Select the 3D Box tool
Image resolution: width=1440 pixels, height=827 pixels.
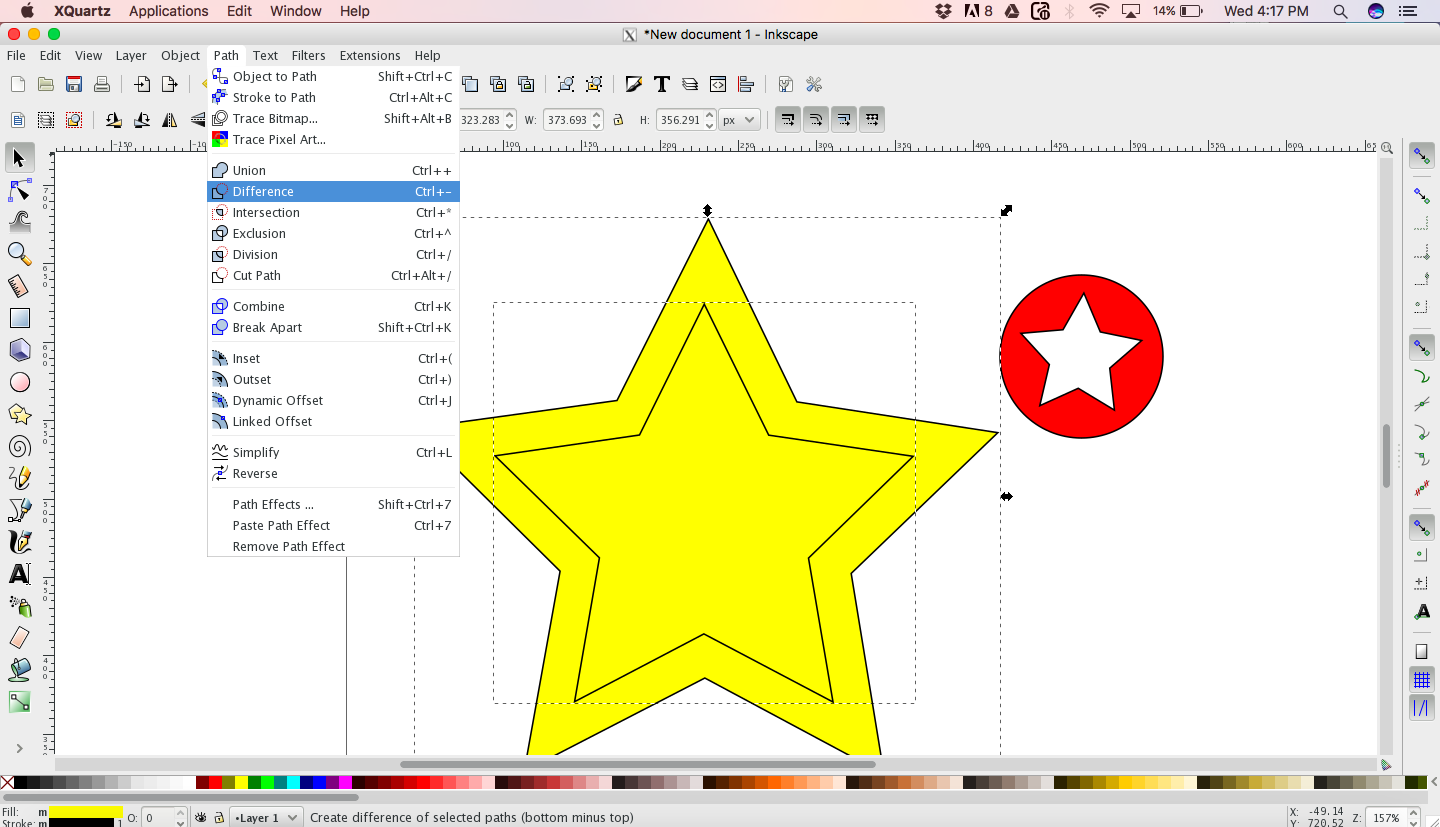point(19,350)
